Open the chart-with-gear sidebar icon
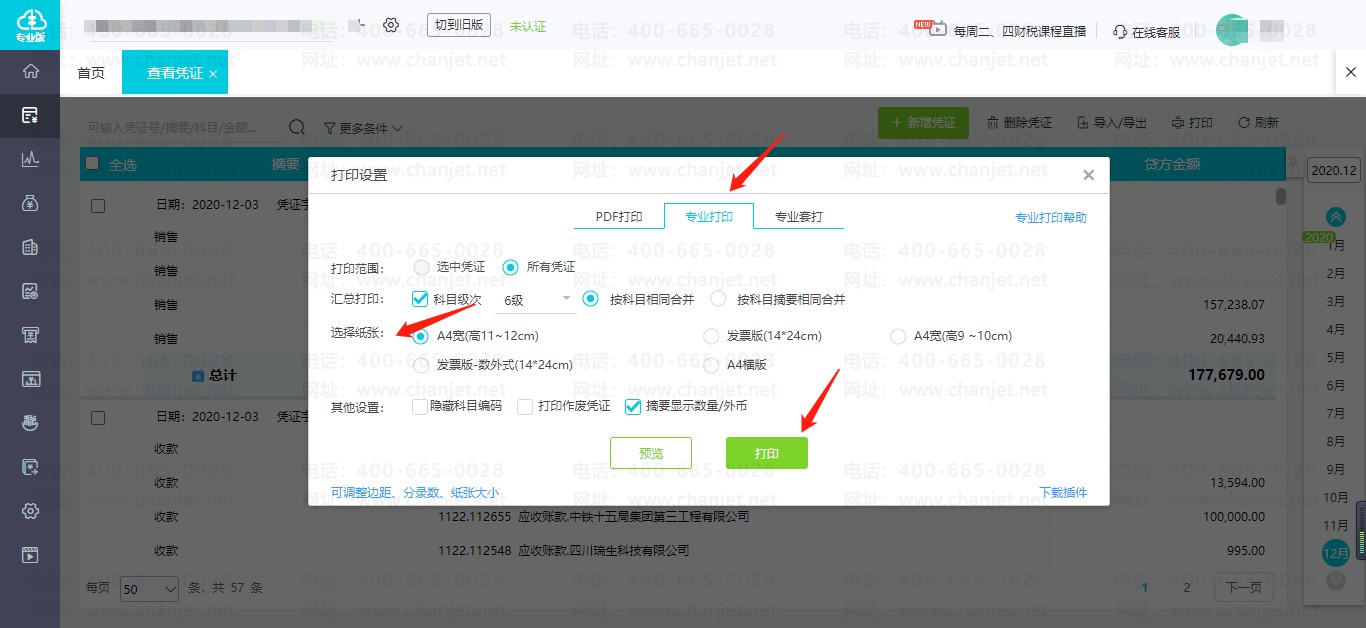Image resolution: width=1366 pixels, height=628 pixels. pos(30,291)
